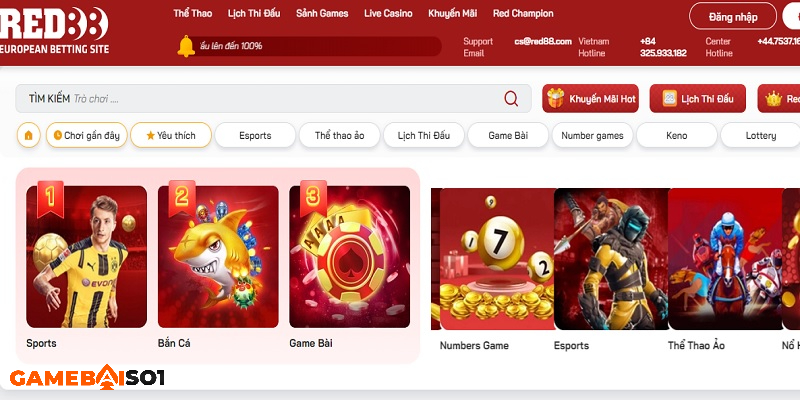This screenshot has width=800, height=400.
Task: Select the Keno category chip
Action: click(x=677, y=135)
